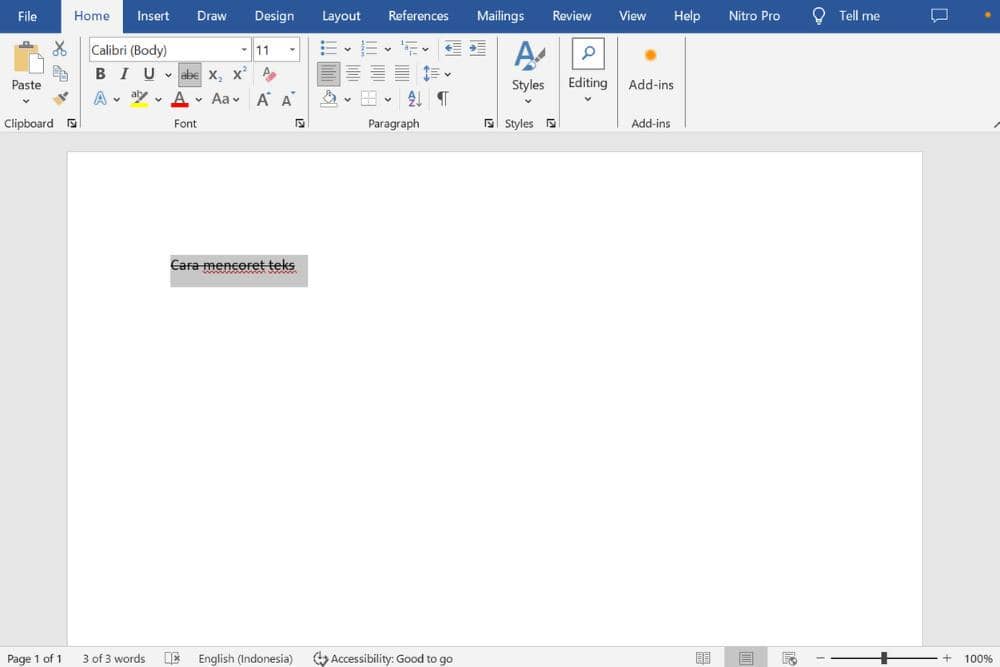Click the zoom slider handle

884,658
